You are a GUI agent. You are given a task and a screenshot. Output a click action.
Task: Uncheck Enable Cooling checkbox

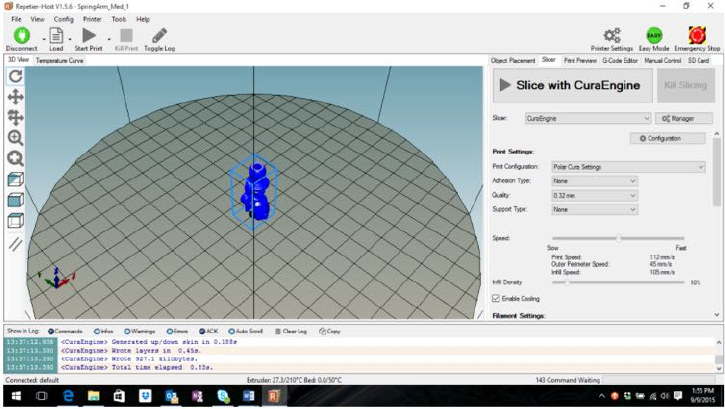coord(497,298)
